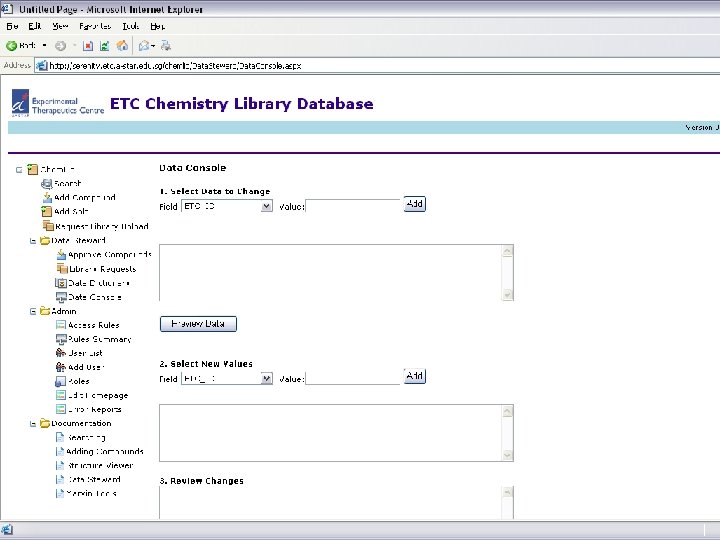Open Field dropdown under Select New Values
This screenshot has width=720, height=540.
tap(227, 378)
